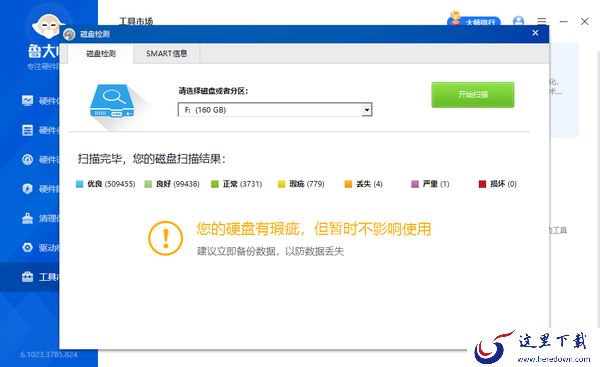Click the 您的硬盘有瑕疵 warning message

pos(314,229)
